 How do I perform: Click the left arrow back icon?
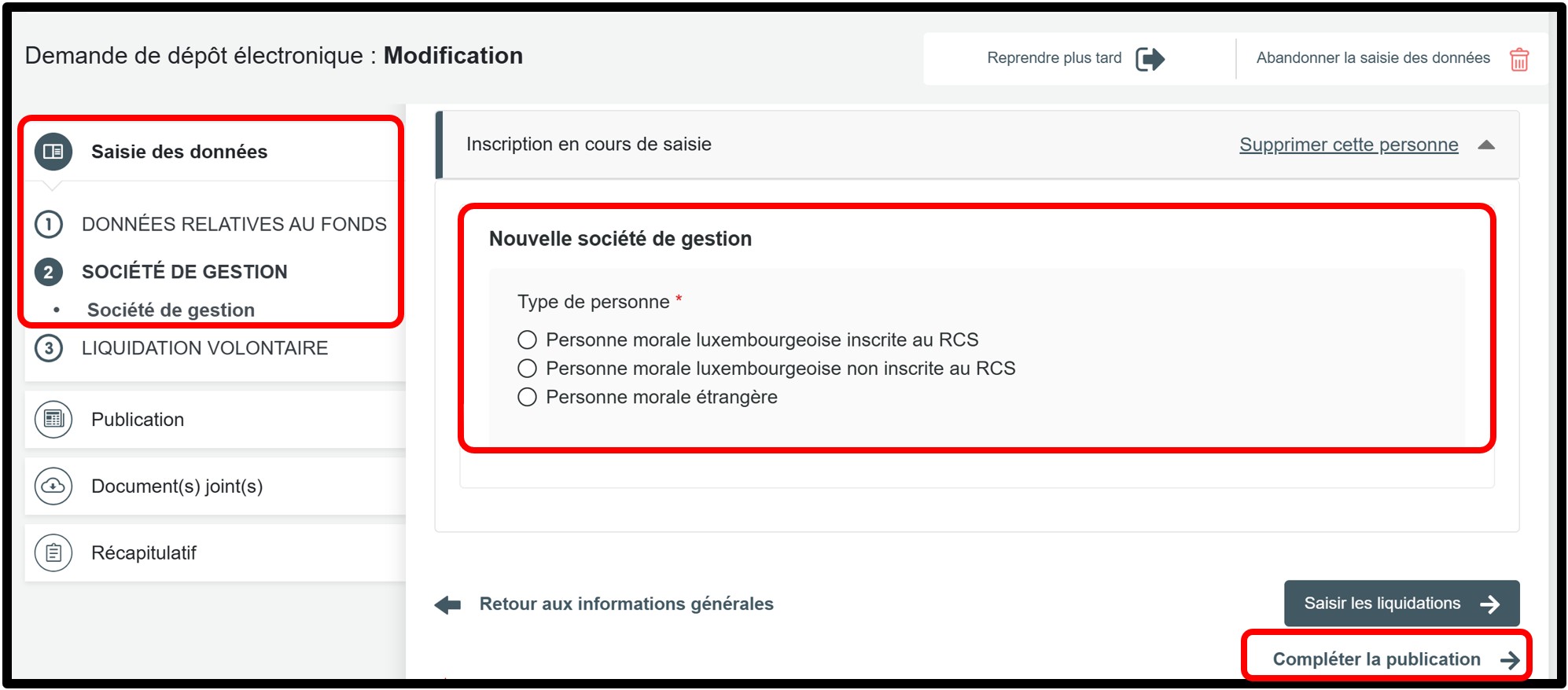pyautogui.click(x=448, y=604)
